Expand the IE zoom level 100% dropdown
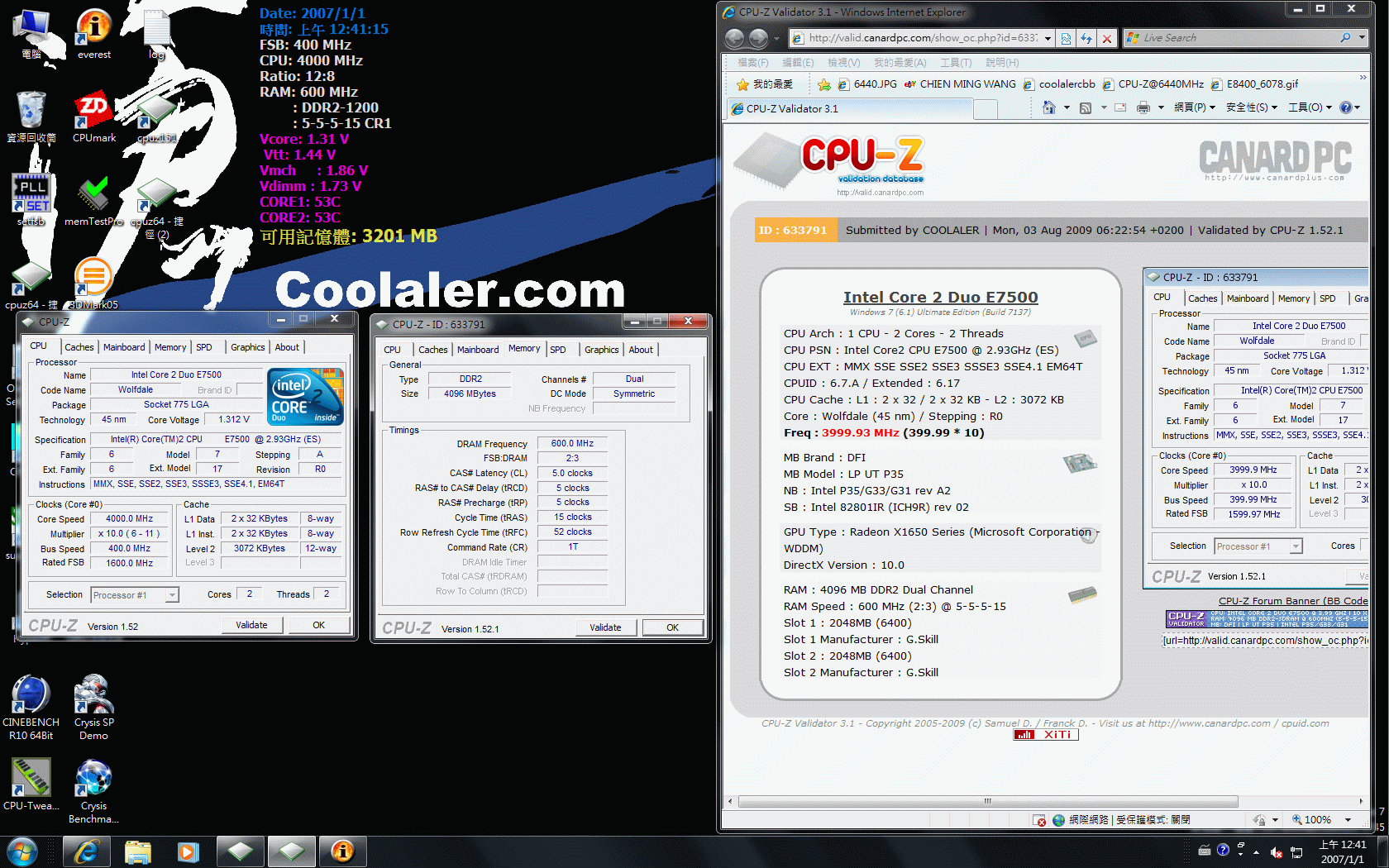 [1348, 820]
